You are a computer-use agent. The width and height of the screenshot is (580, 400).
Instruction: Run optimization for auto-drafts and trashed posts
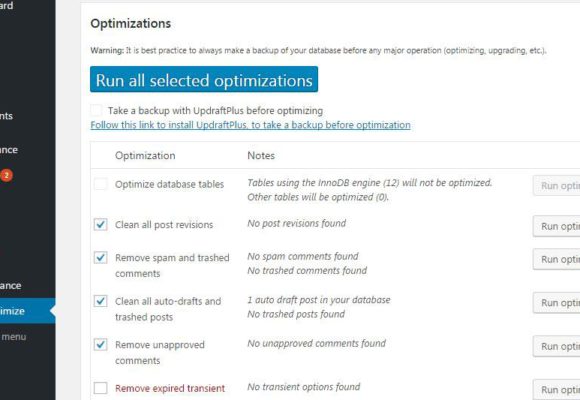[x=557, y=303]
